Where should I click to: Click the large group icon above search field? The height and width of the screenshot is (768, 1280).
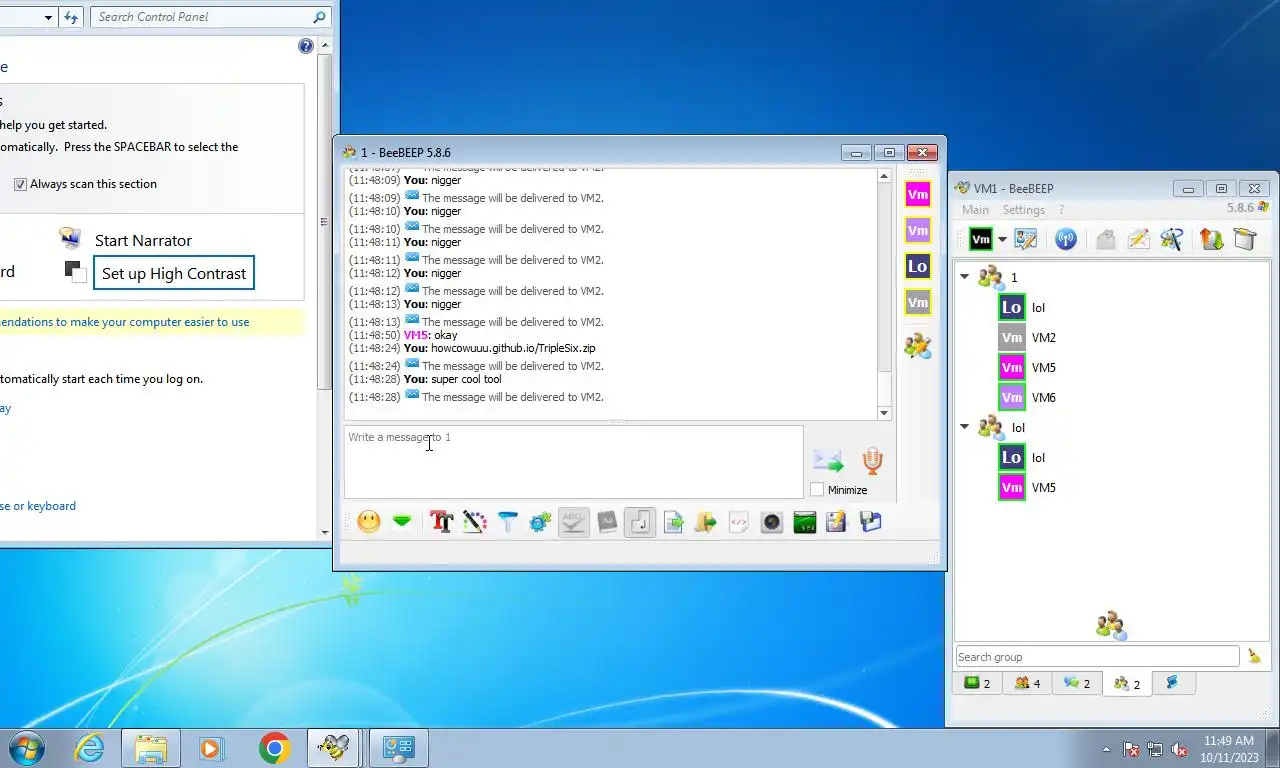click(1110, 626)
